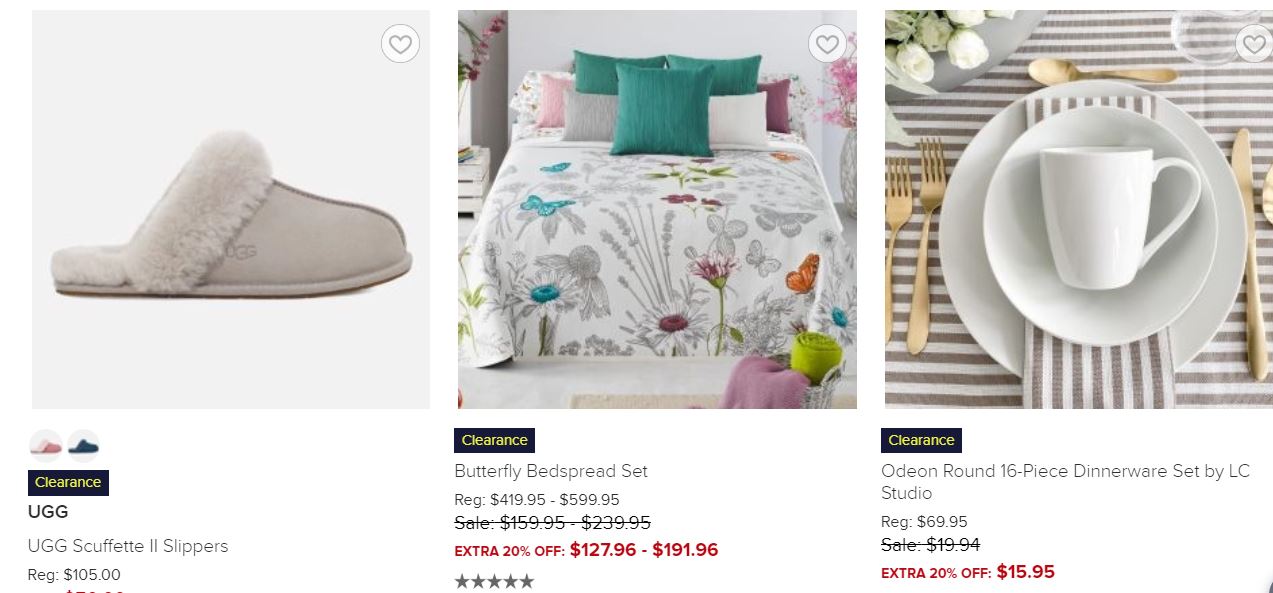Click the five-star rating under bedspread

494,581
